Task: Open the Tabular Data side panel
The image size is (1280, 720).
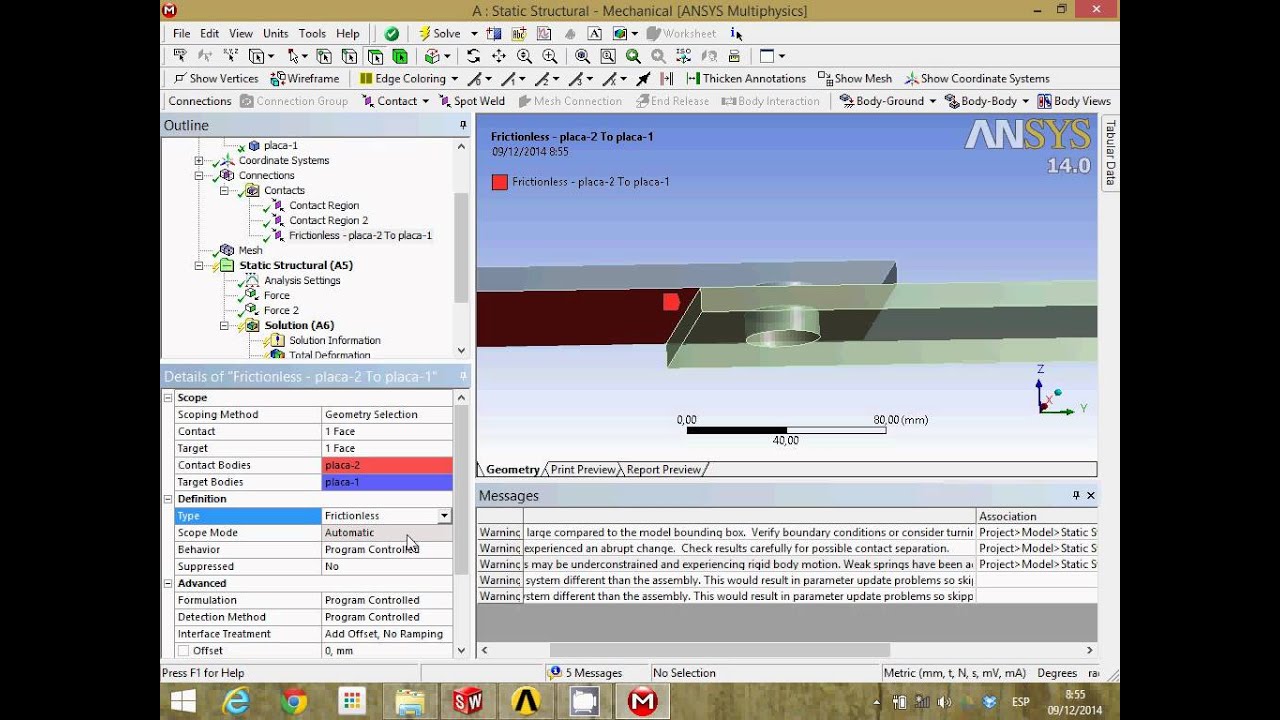Action: (x=1109, y=153)
